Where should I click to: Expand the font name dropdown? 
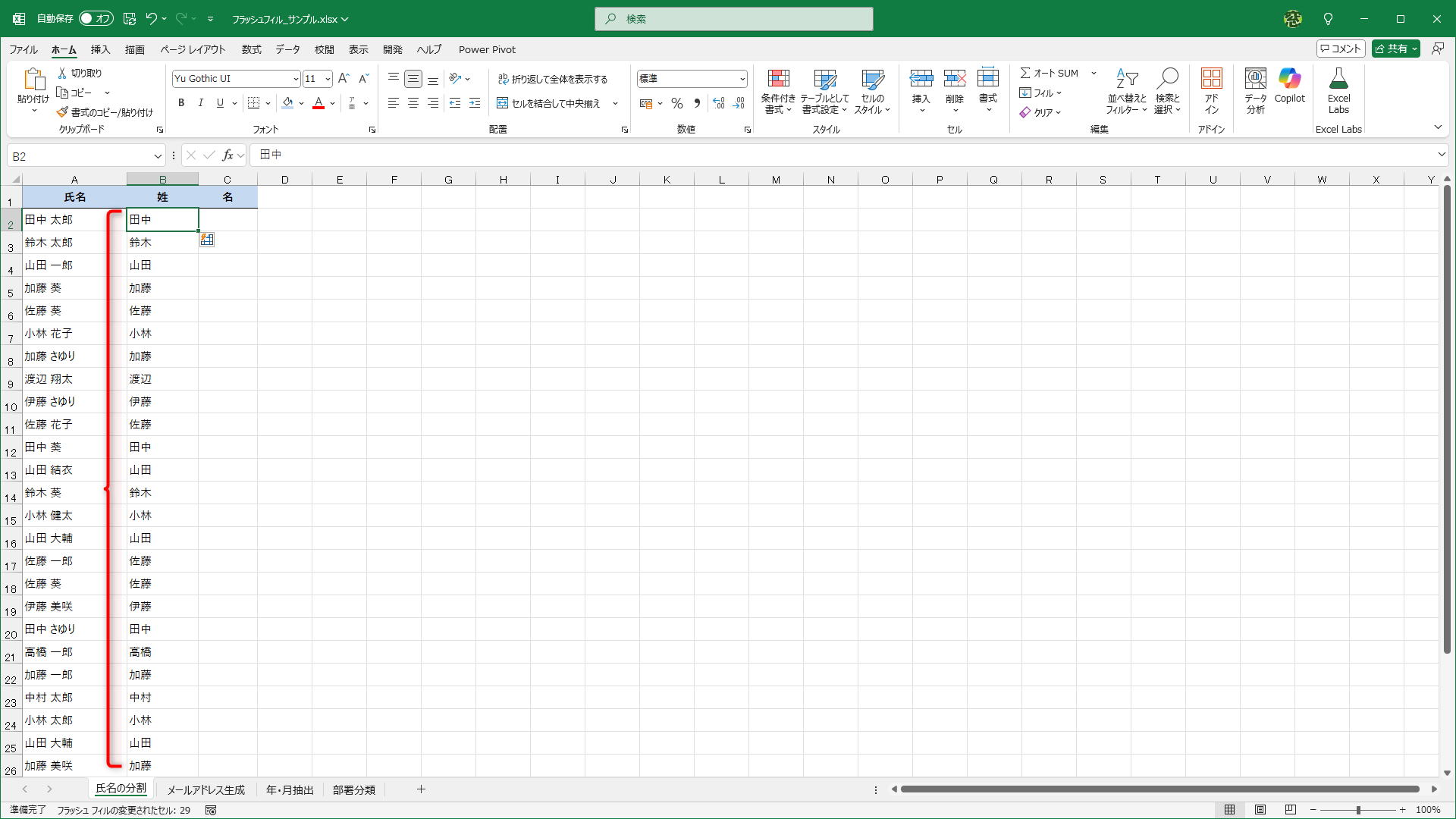(296, 79)
